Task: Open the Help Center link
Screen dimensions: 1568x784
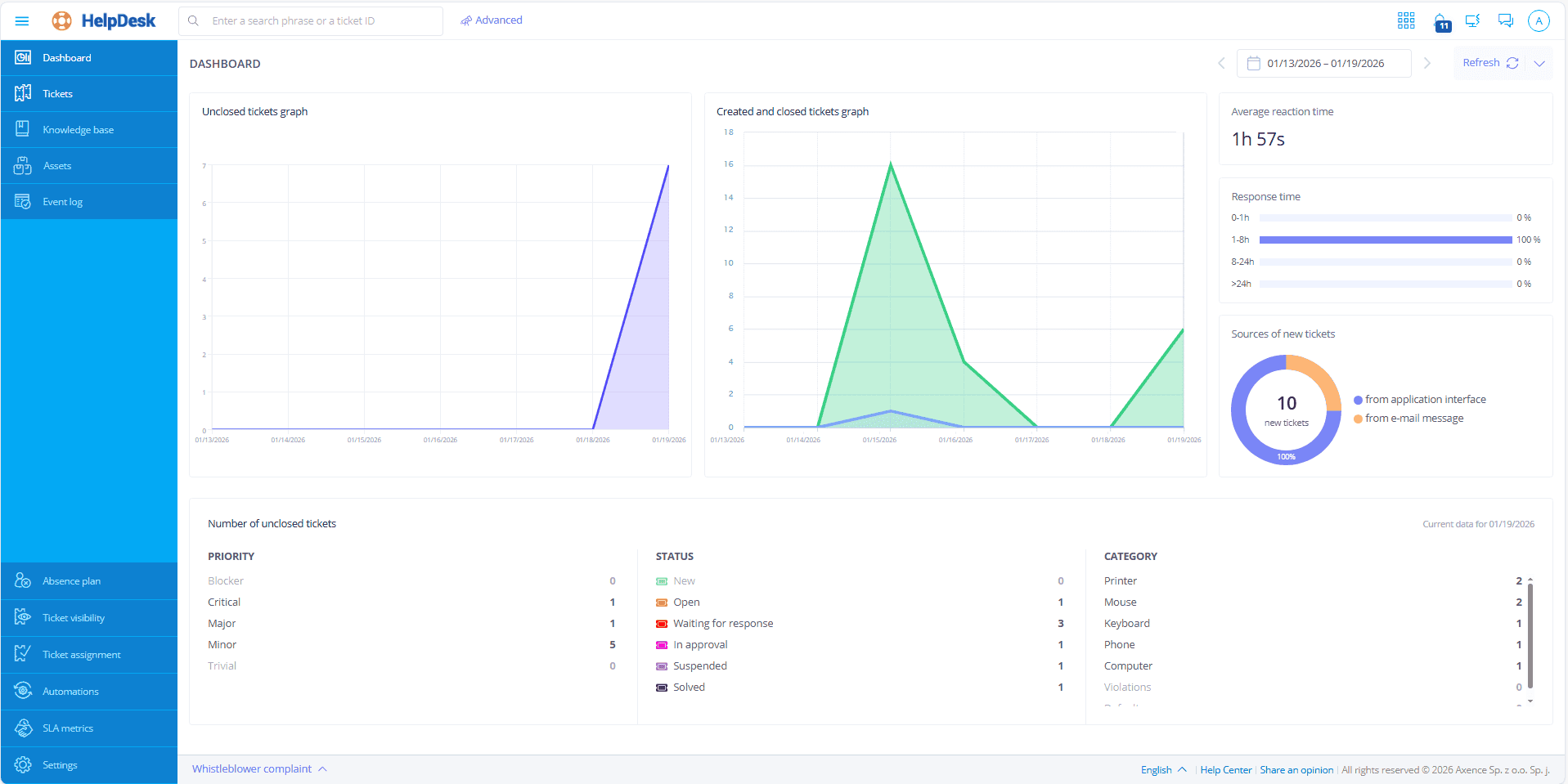Action: point(1225,770)
